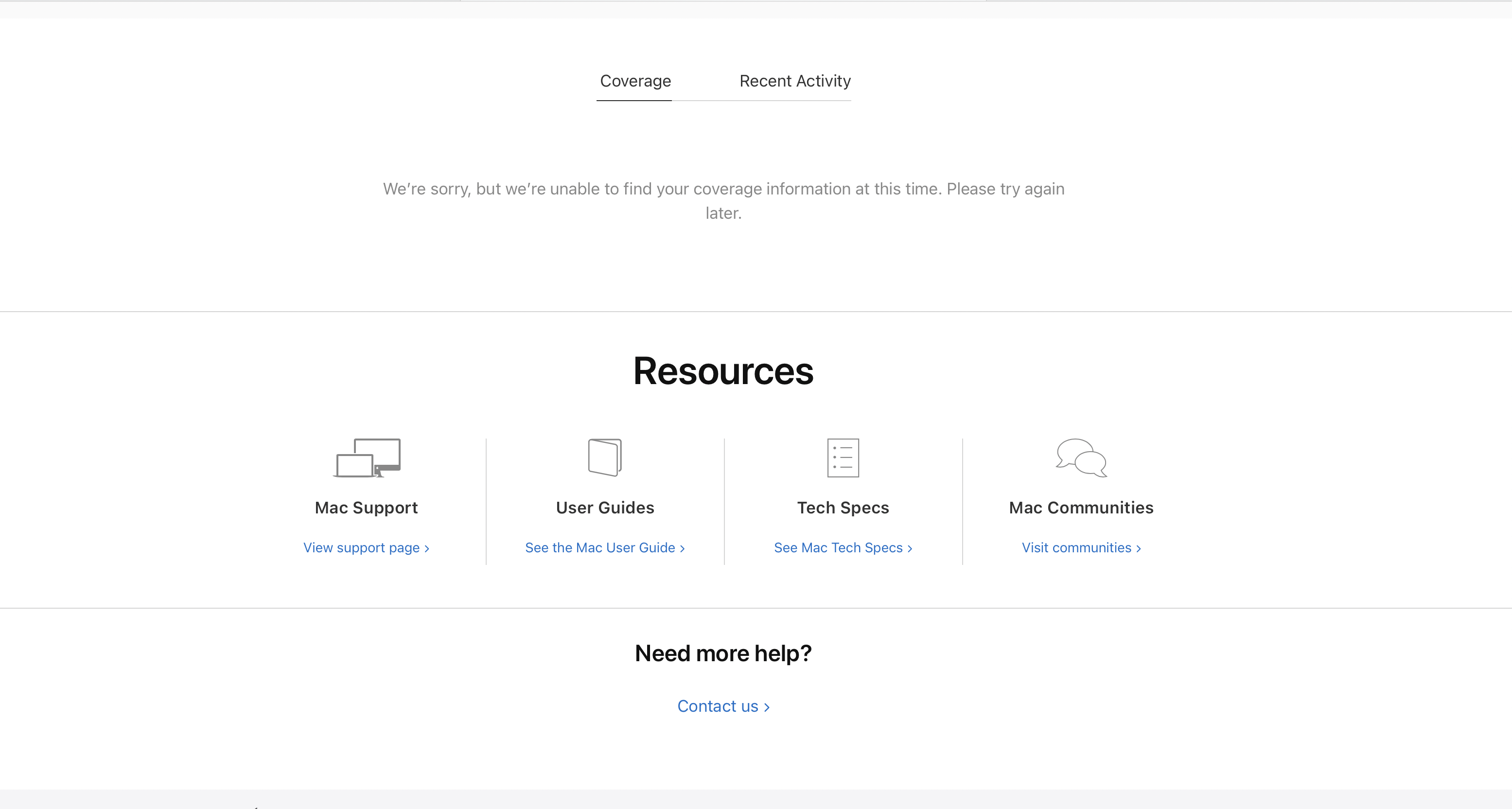Click the chevron beside Visit communities
This screenshot has height=809, width=1512.
(x=1139, y=549)
